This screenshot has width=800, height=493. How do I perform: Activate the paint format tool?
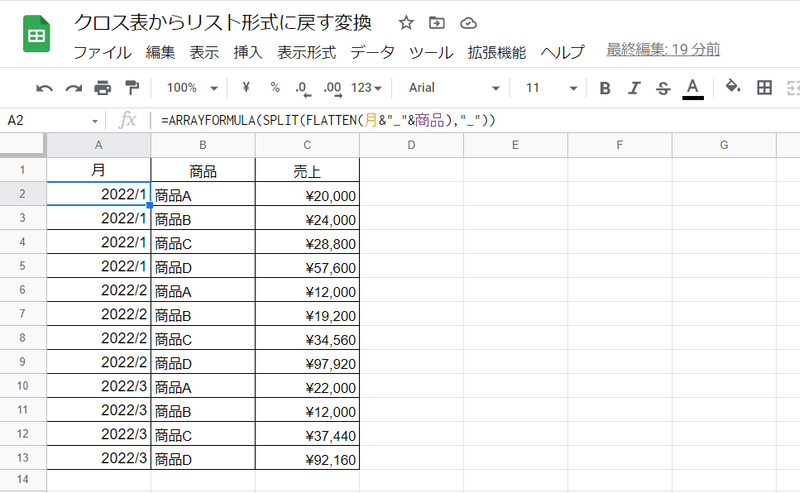point(132,87)
